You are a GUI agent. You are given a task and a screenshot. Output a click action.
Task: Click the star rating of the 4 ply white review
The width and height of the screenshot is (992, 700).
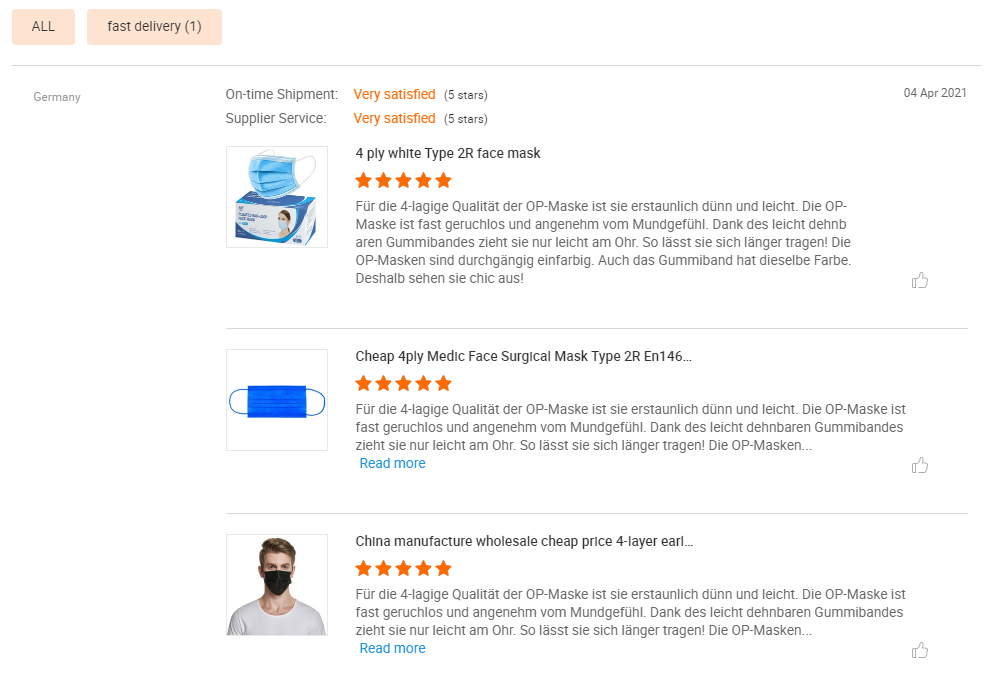point(403,181)
